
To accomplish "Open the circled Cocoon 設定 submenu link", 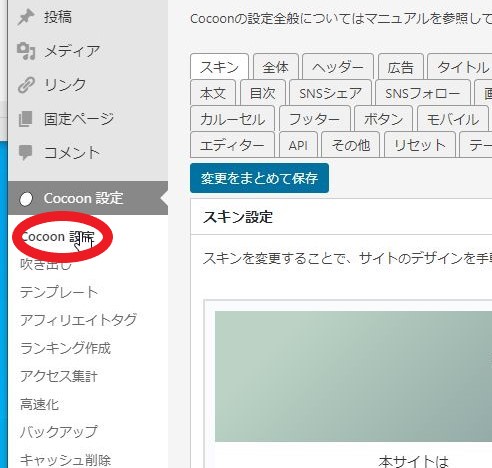I will coord(58,237).
